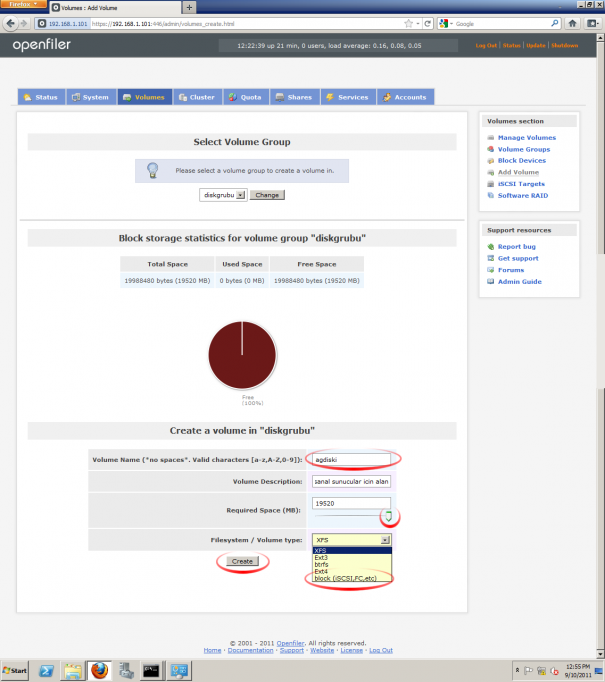Open the diskgrubu volume group dropdown
This screenshot has height=682, width=605.
click(x=223, y=195)
